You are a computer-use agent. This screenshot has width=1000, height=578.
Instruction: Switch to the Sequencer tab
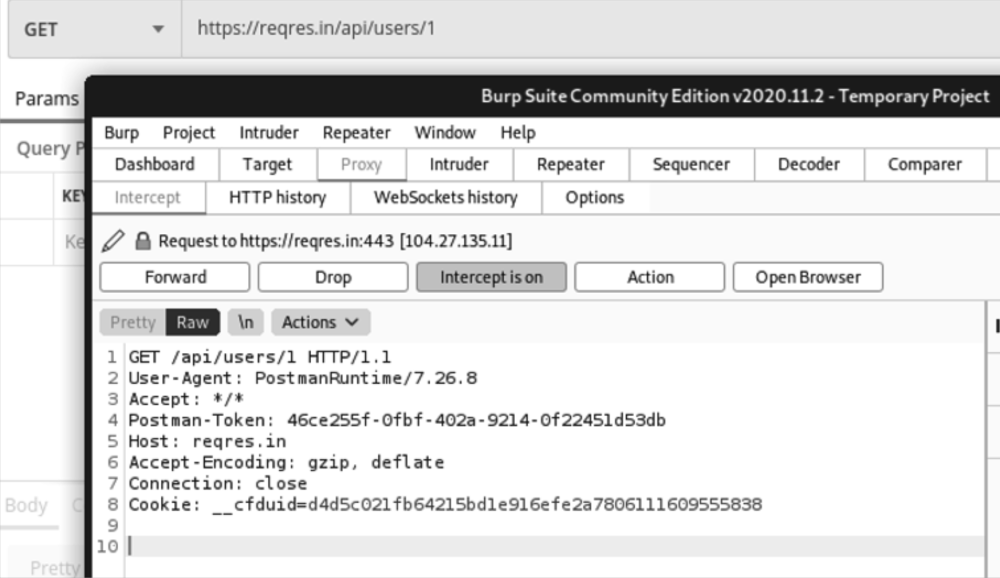point(691,165)
